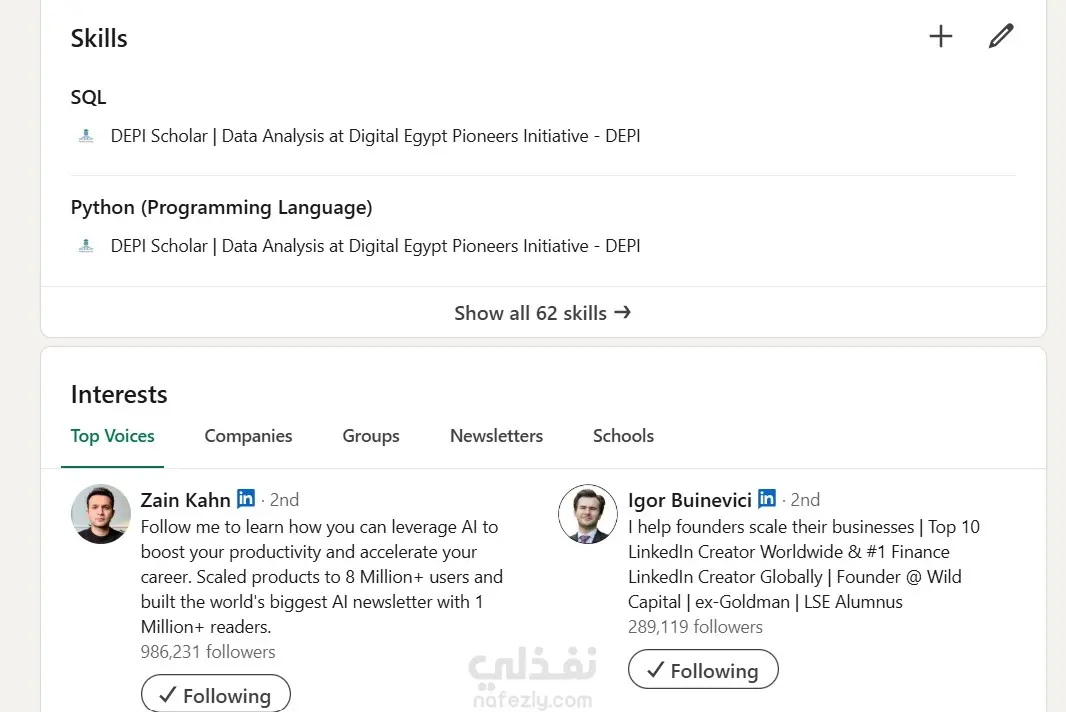The height and width of the screenshot is (712, 1066).
Task: Select the pencil icon to edit skills
Action: 1001,35
